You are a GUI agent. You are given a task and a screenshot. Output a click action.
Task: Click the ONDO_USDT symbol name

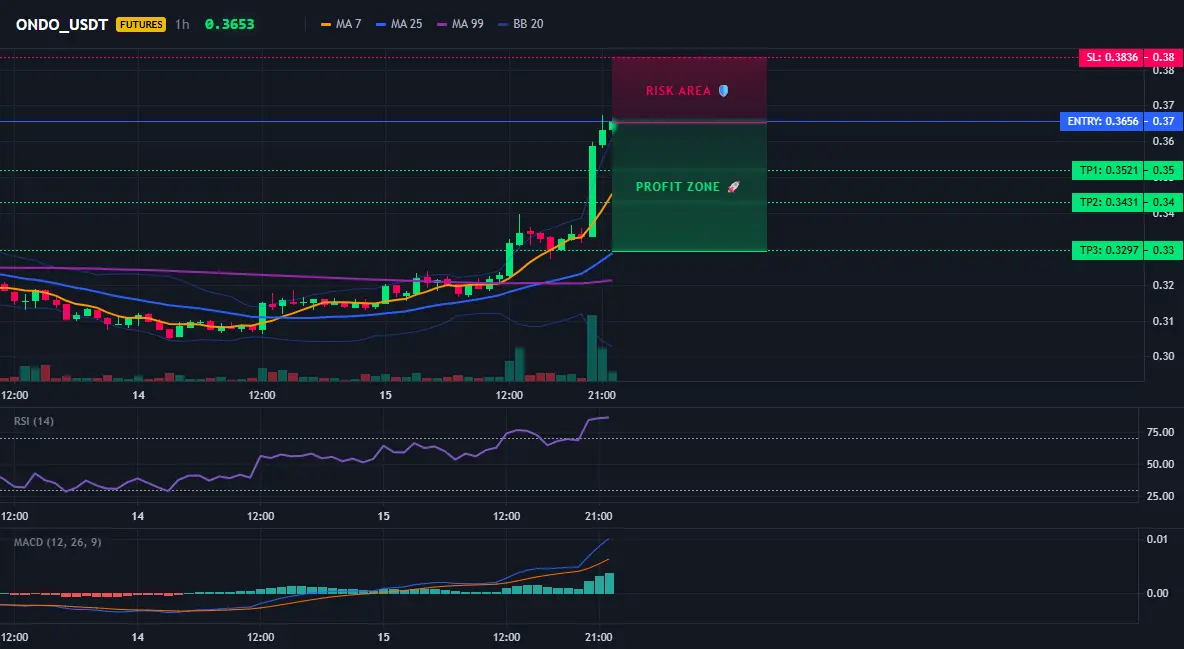(x=62, y=24)
